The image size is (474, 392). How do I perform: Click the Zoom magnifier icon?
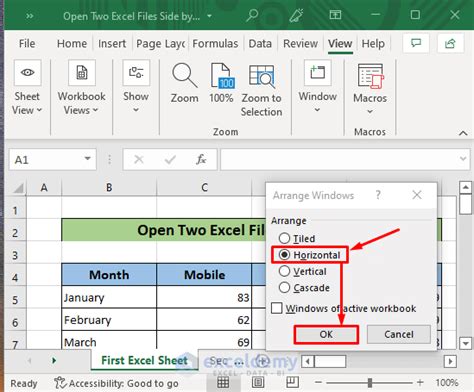tap(184, 76)
